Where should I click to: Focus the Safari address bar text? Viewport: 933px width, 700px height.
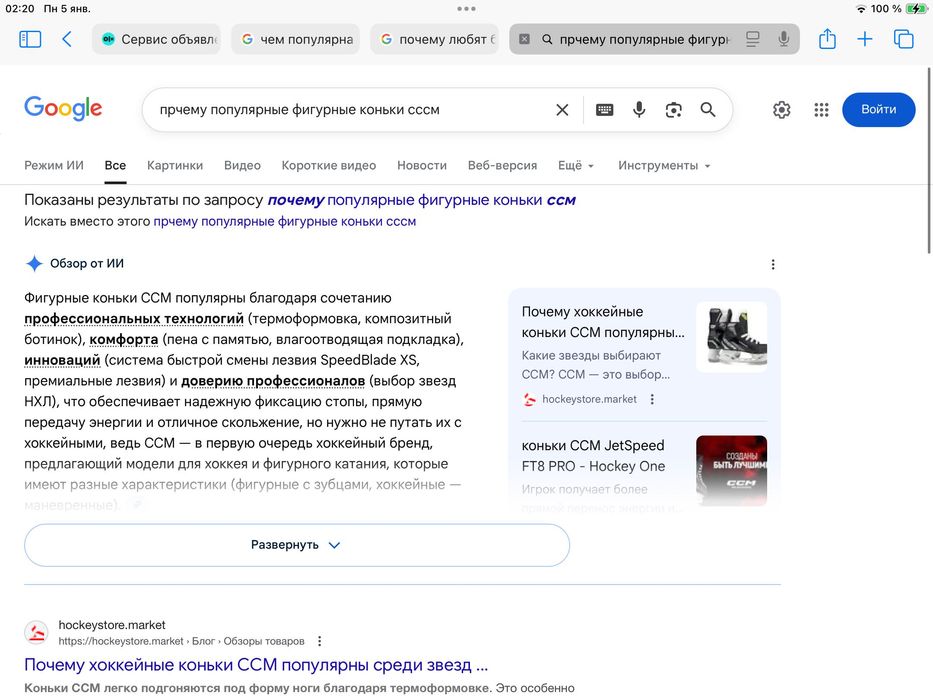pos(644,39)
